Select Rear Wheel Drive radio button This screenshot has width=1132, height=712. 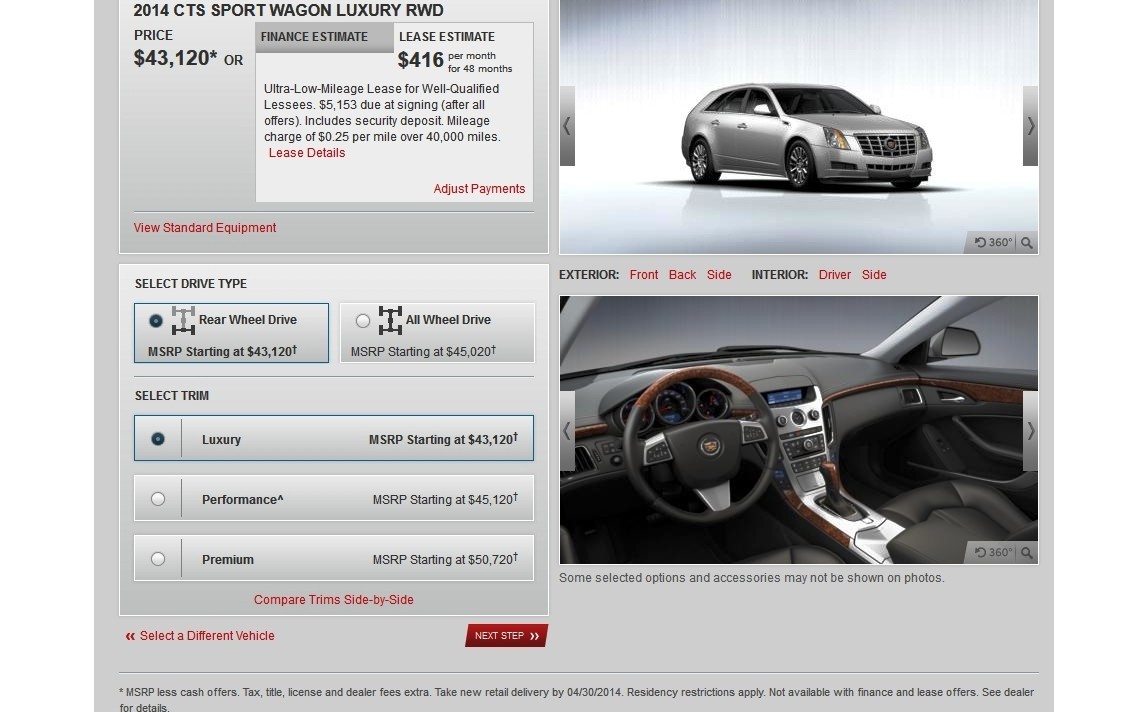[x=156, y=321]
